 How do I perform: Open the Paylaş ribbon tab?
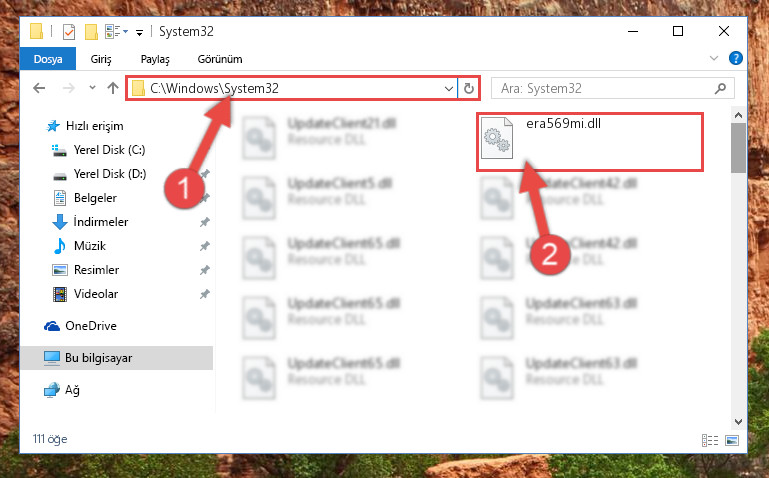(x=155, y=59)
